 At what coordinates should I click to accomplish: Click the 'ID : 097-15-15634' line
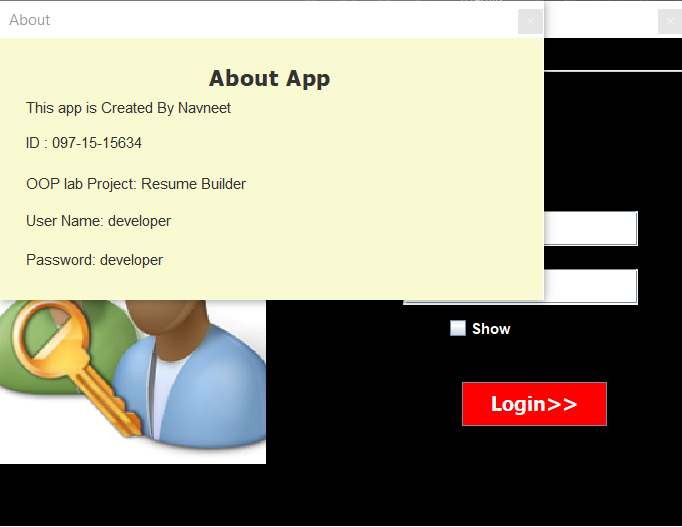pos(84,143)
